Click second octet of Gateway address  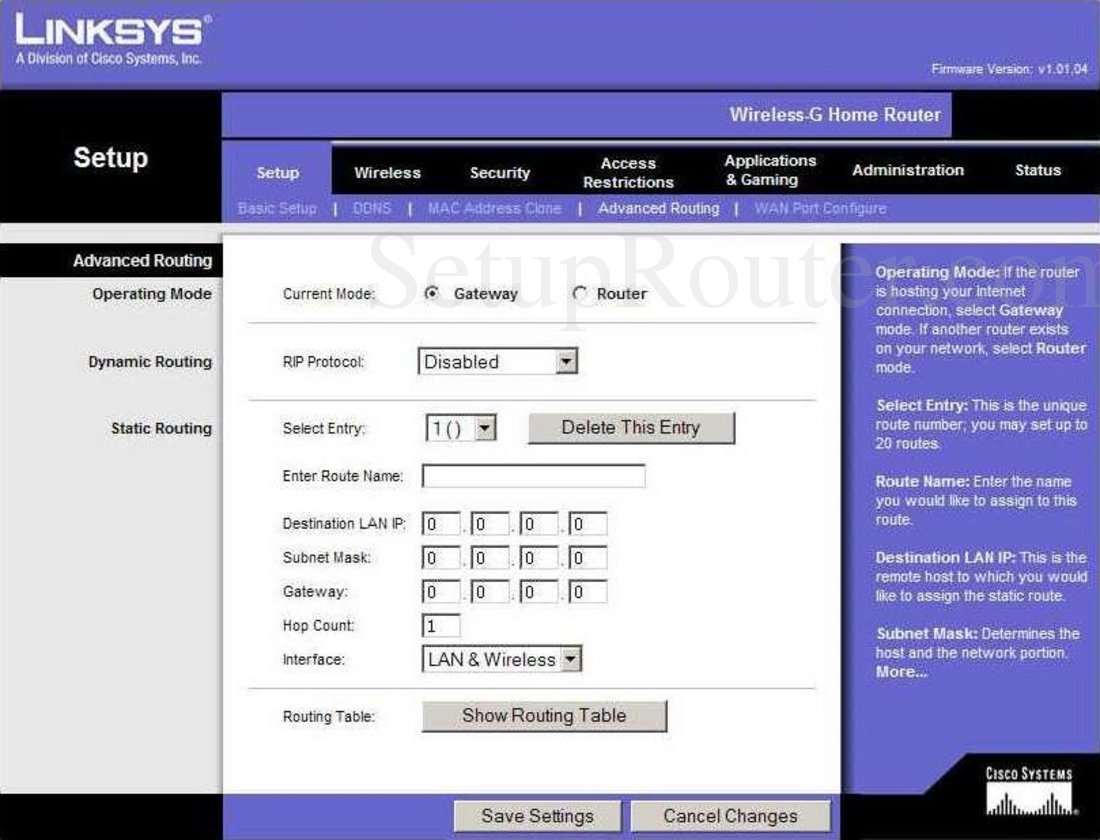point(490,592)
